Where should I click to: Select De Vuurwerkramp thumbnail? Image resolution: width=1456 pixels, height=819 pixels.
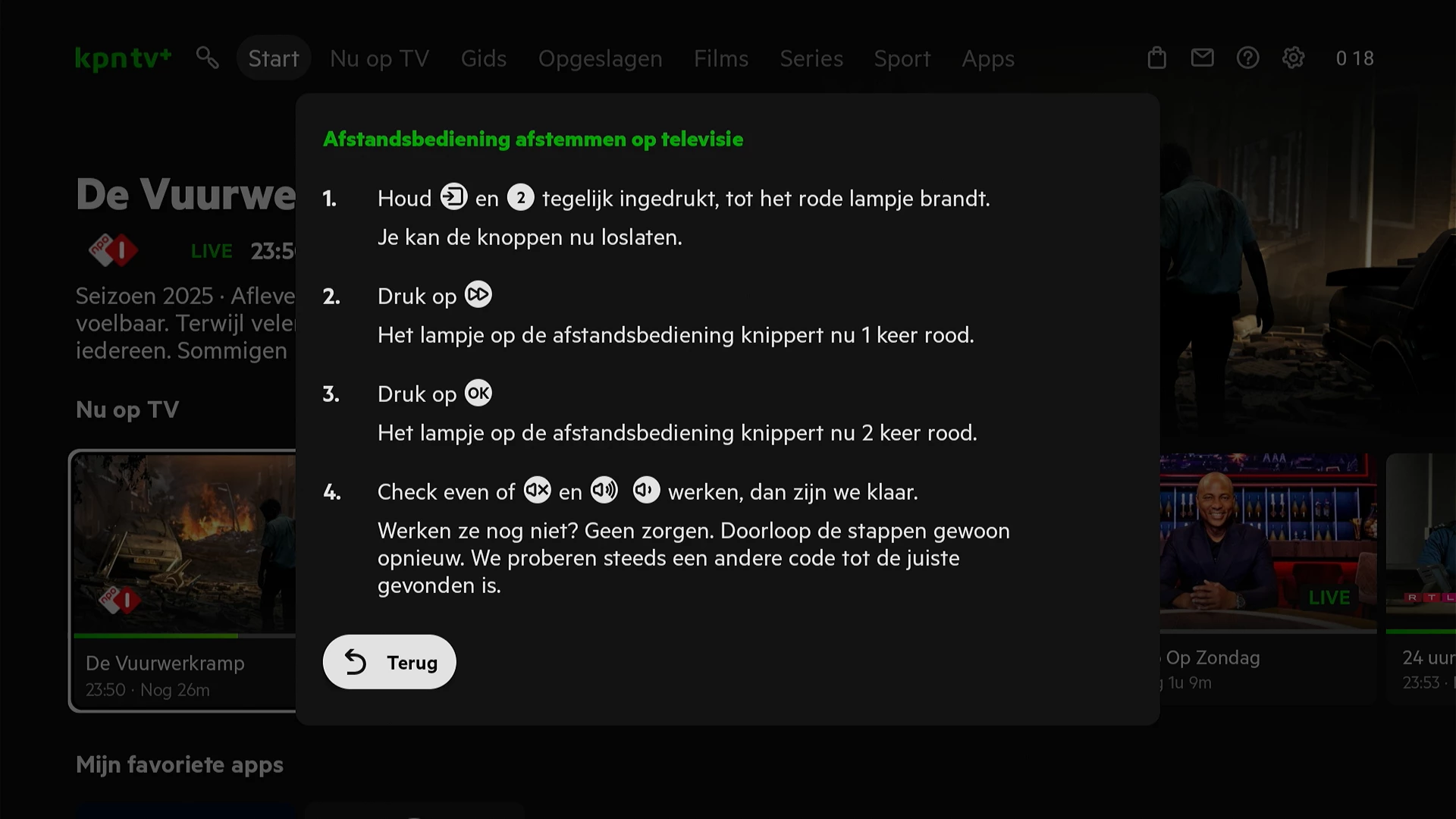click(x=184, y=542)
